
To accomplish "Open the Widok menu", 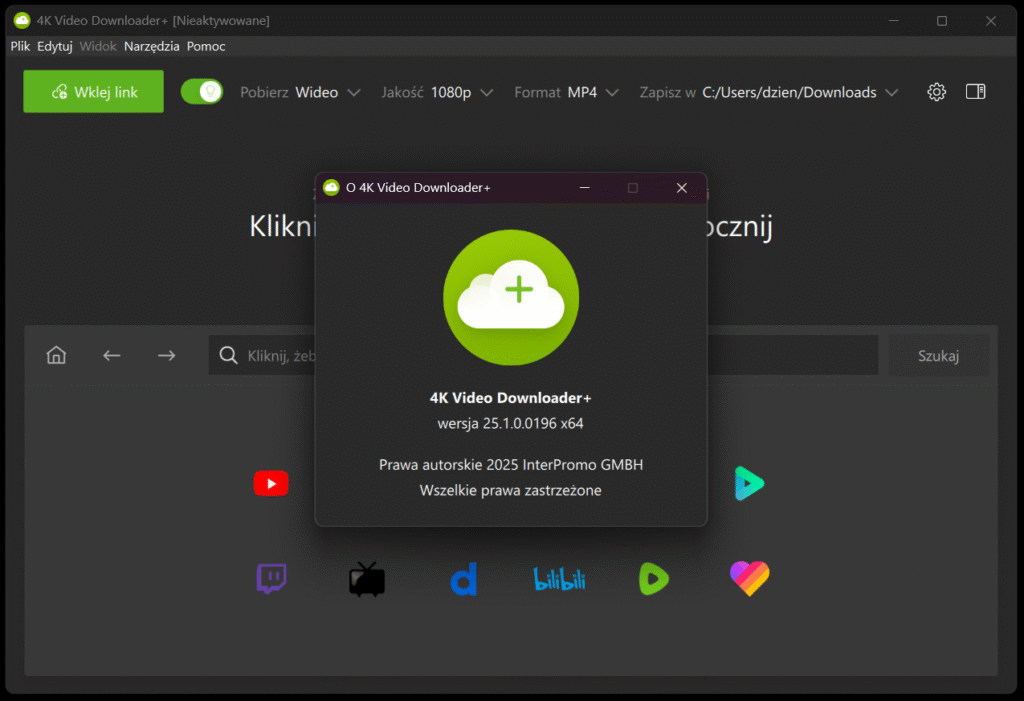I will tap(98, 46).
